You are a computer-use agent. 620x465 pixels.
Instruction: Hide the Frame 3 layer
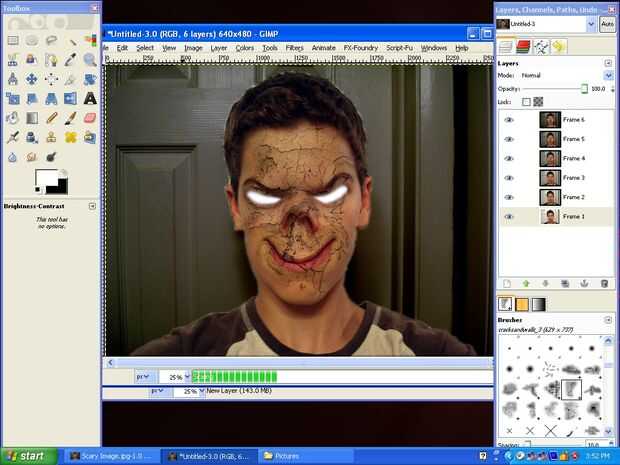point(508,178)
